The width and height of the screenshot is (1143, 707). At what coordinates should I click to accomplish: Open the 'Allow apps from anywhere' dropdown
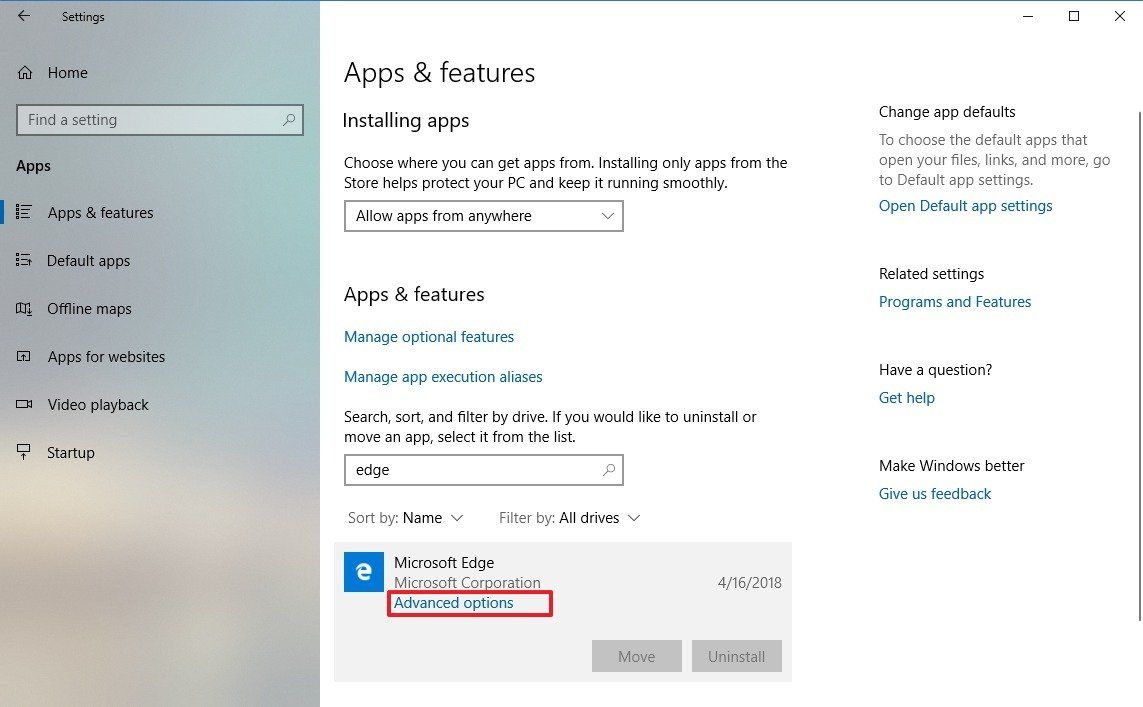(x=483, y=216)
